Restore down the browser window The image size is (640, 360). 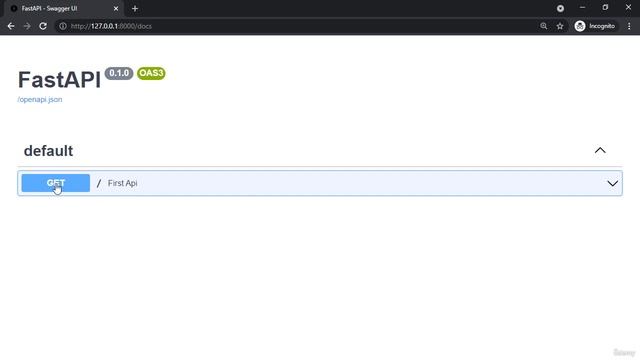(x=605, y=8)
